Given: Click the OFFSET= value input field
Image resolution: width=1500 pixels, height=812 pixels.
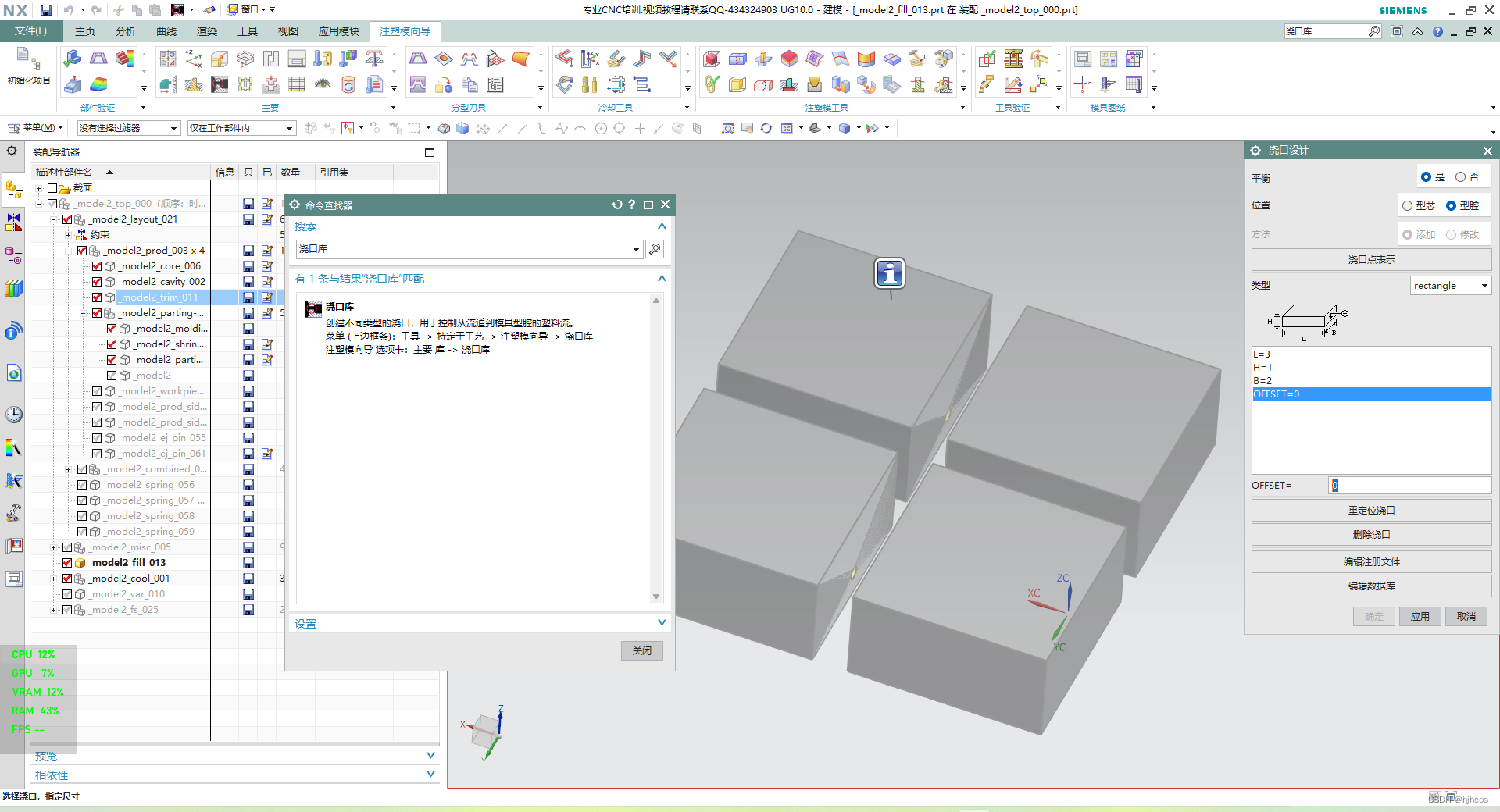Looking at the screenshot, I should 1410,485.
